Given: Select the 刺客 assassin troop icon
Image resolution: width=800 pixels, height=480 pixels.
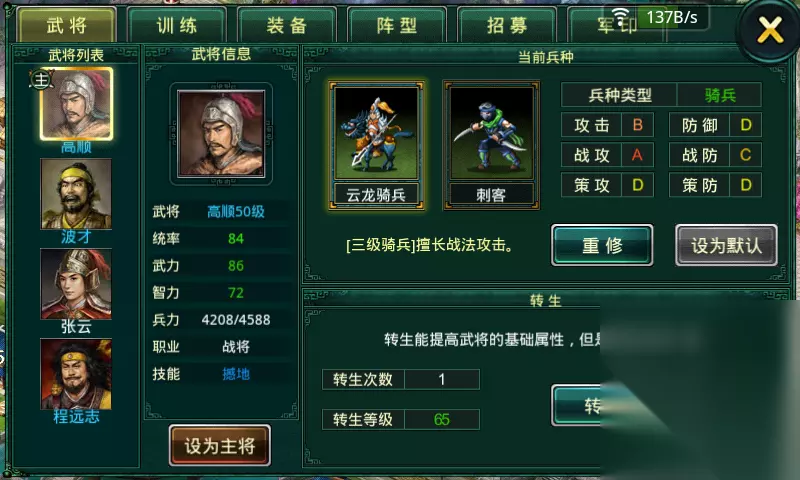Looking at the screenshot, I should pos(491,145).
